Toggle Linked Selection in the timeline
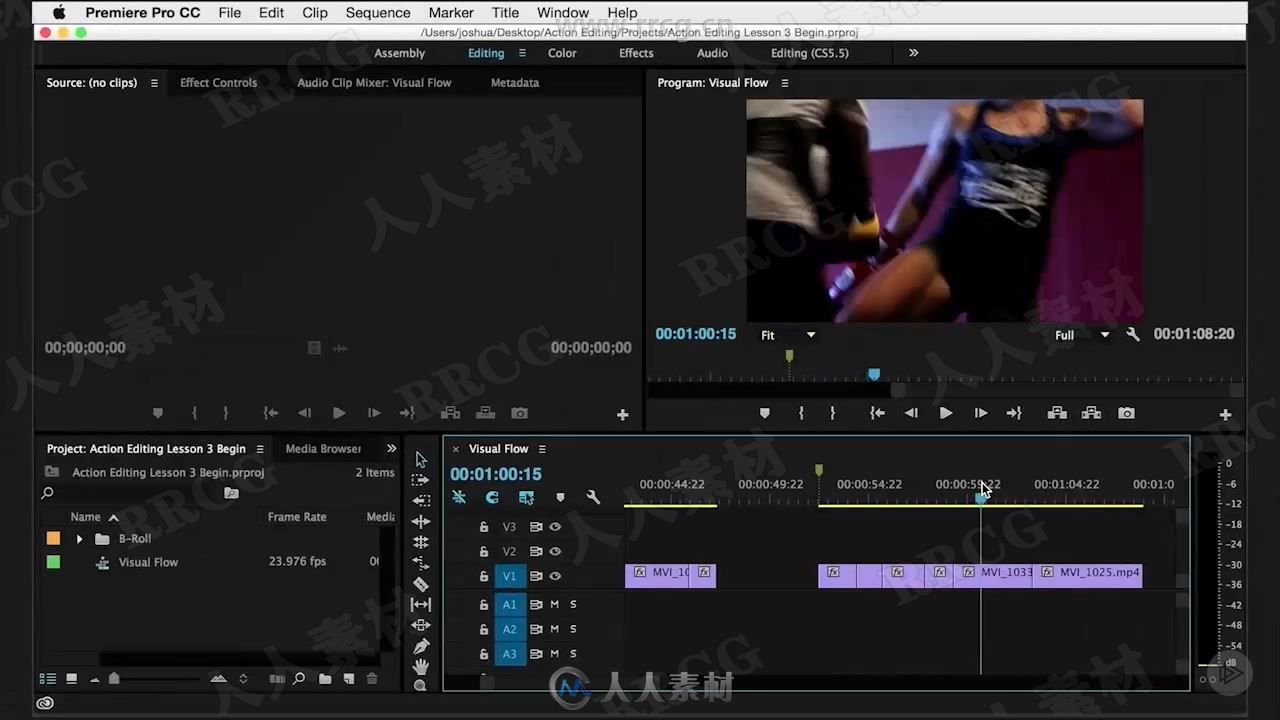This screenshot has height=720, width=1280. pos(526,497)
